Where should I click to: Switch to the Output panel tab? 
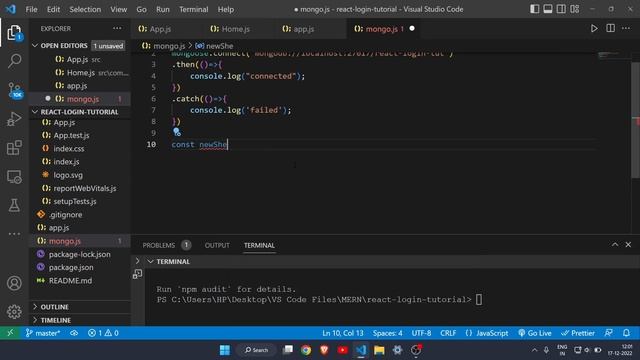217,245
